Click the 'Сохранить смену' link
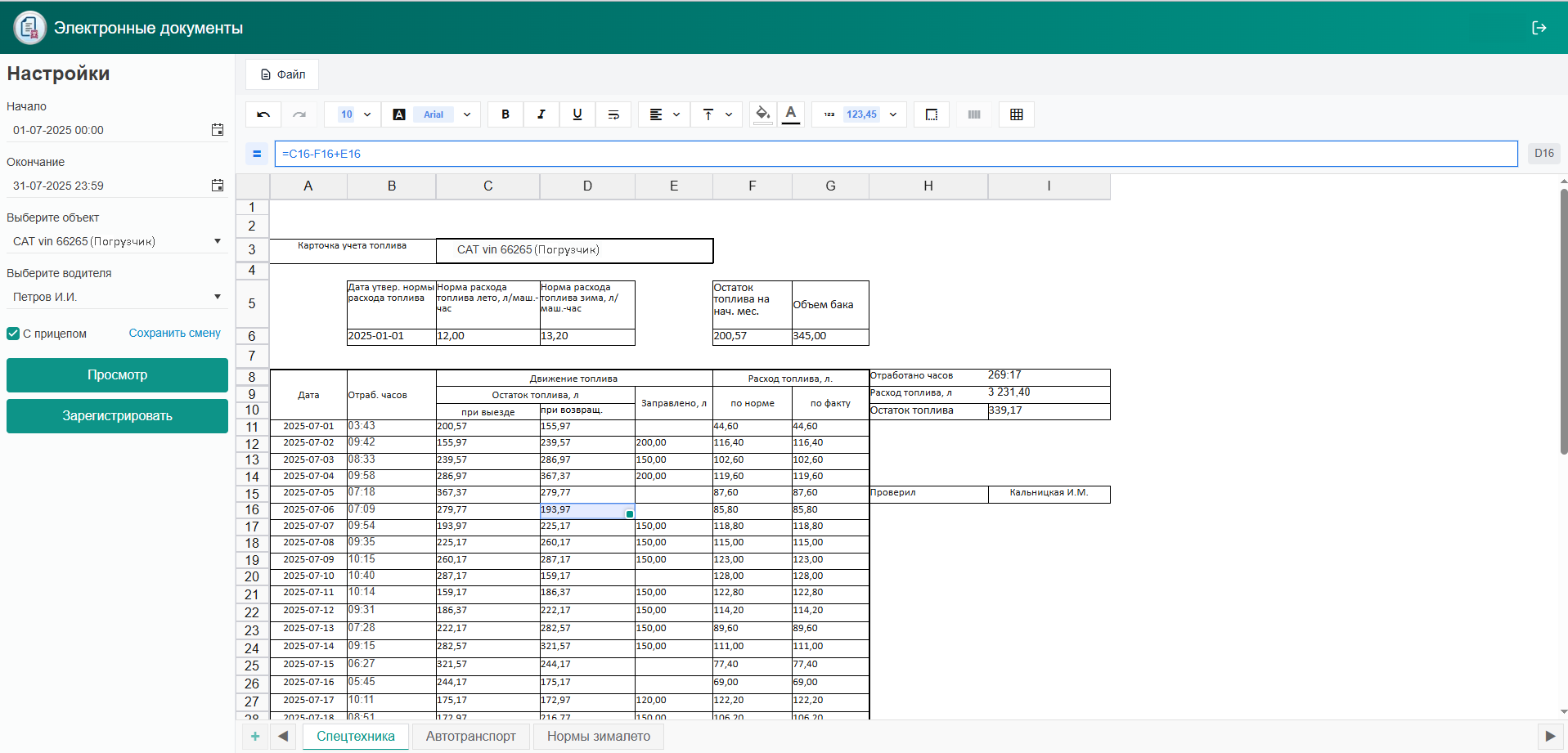1568x753 pixels. click(174, 333)
